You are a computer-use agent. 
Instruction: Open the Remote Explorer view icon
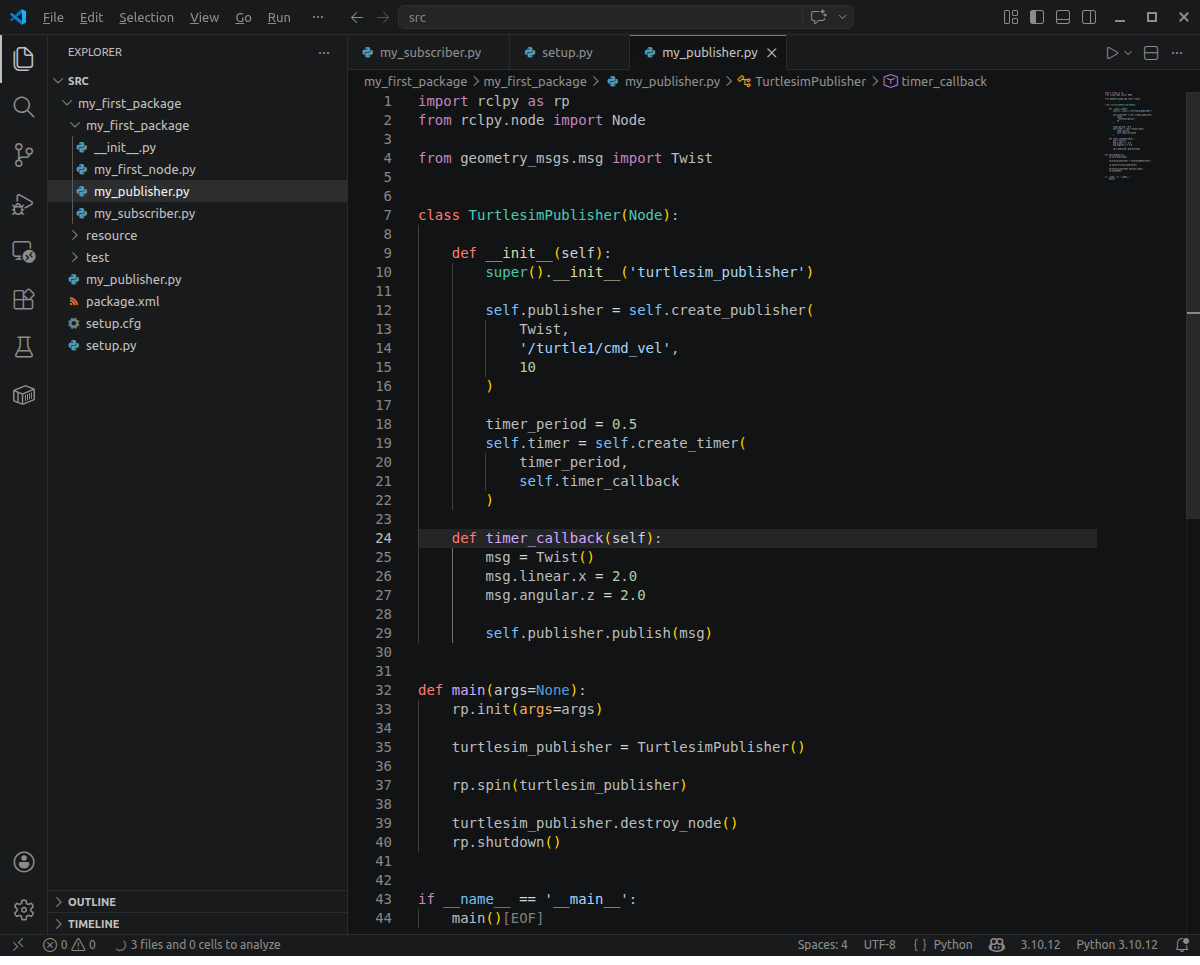24,251
